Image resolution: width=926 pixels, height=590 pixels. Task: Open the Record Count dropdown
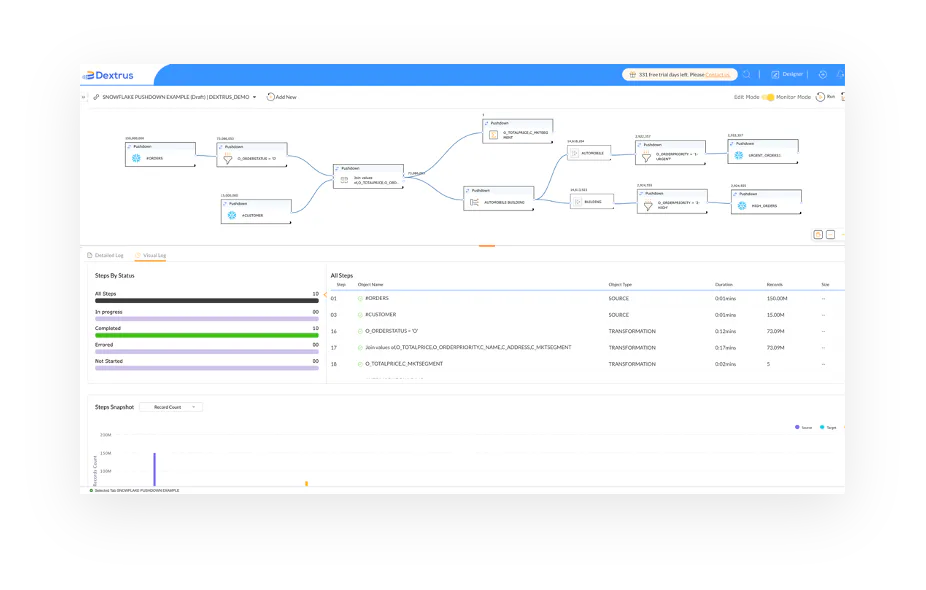[x=171, y=407]
